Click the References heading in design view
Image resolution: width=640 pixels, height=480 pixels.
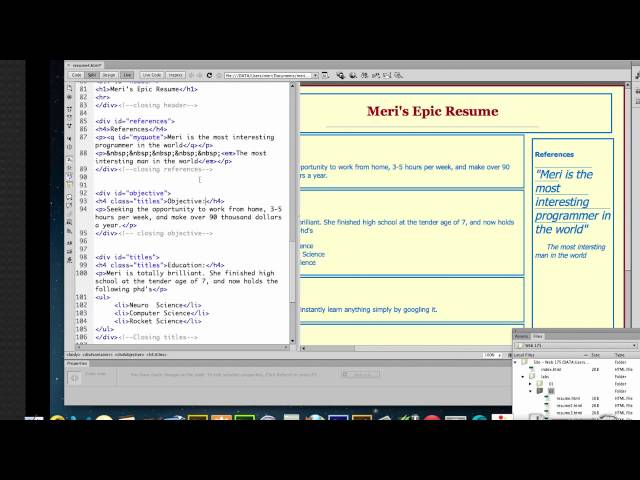point(554,154)
